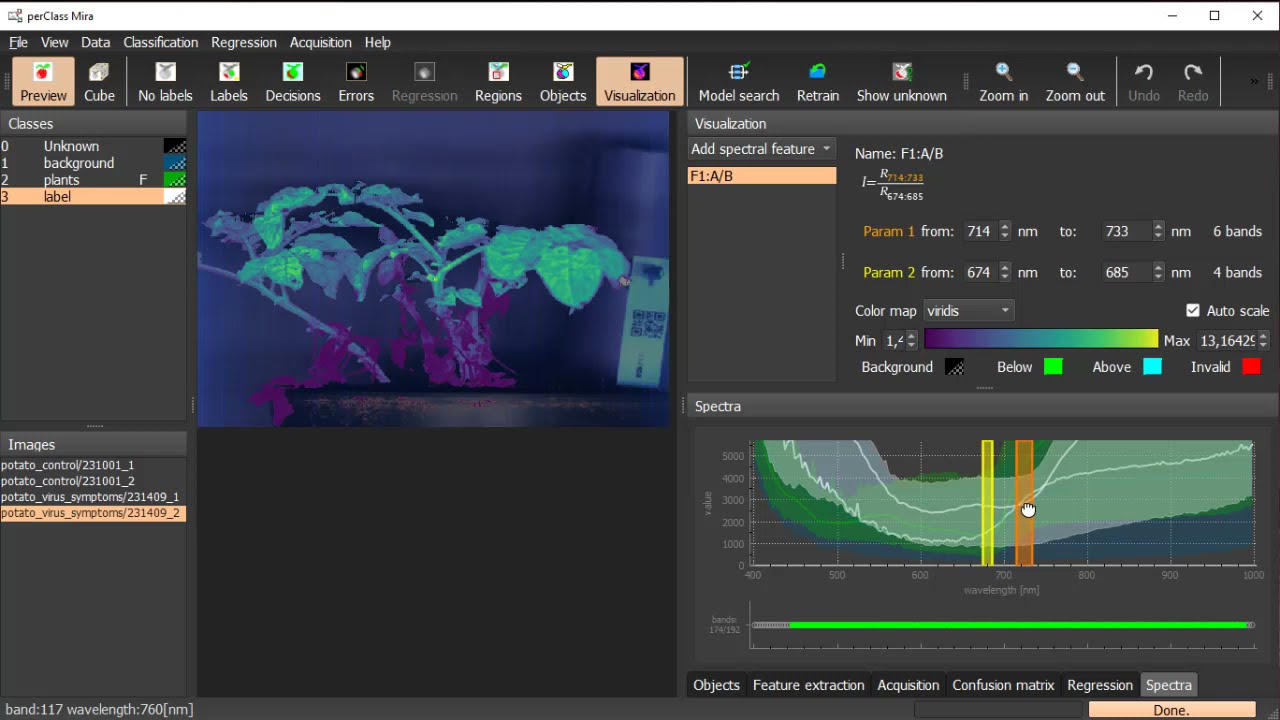Open the Regions tool
Viewport: 1280px width, 720px height.
click(498, 82)
